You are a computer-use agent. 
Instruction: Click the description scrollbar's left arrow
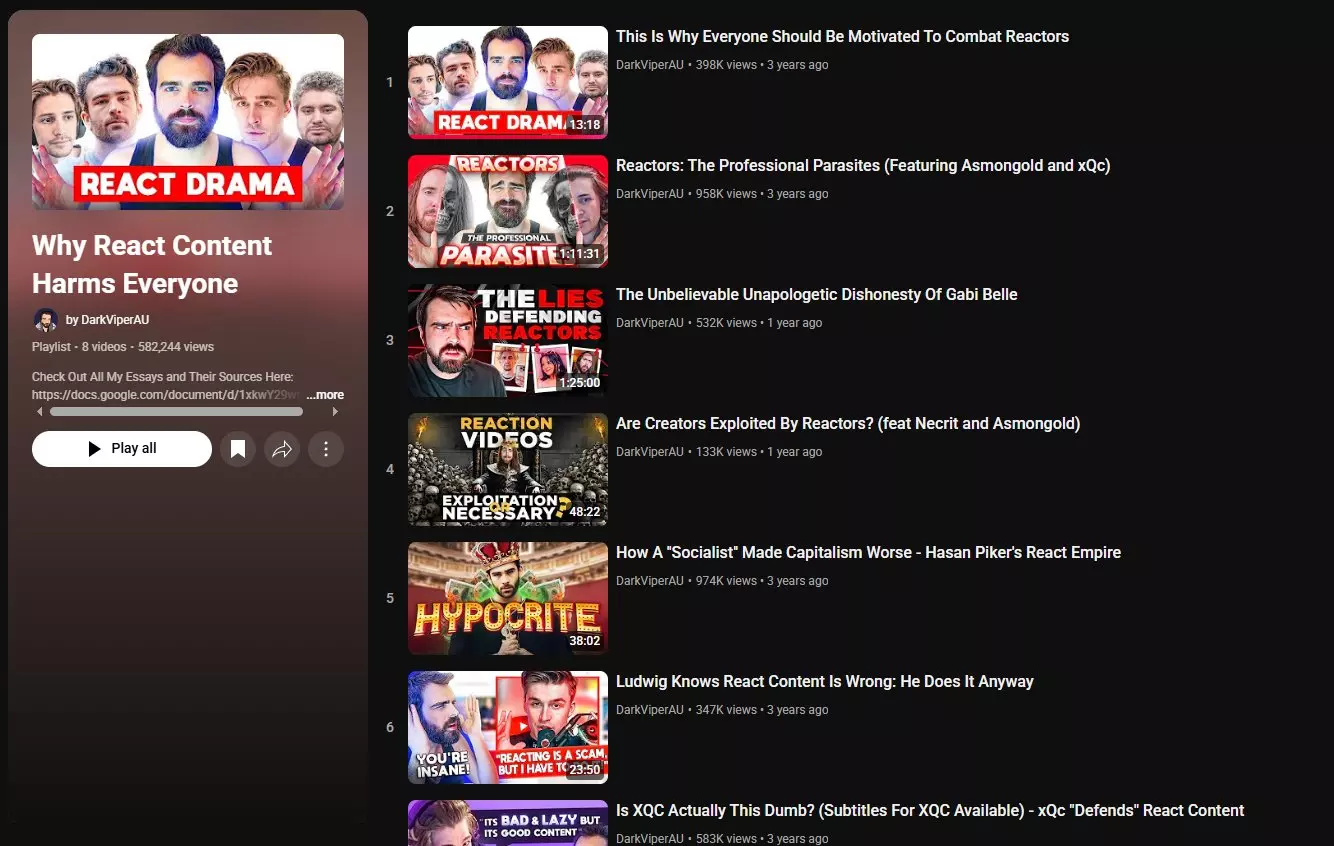[x=40, y=411]
